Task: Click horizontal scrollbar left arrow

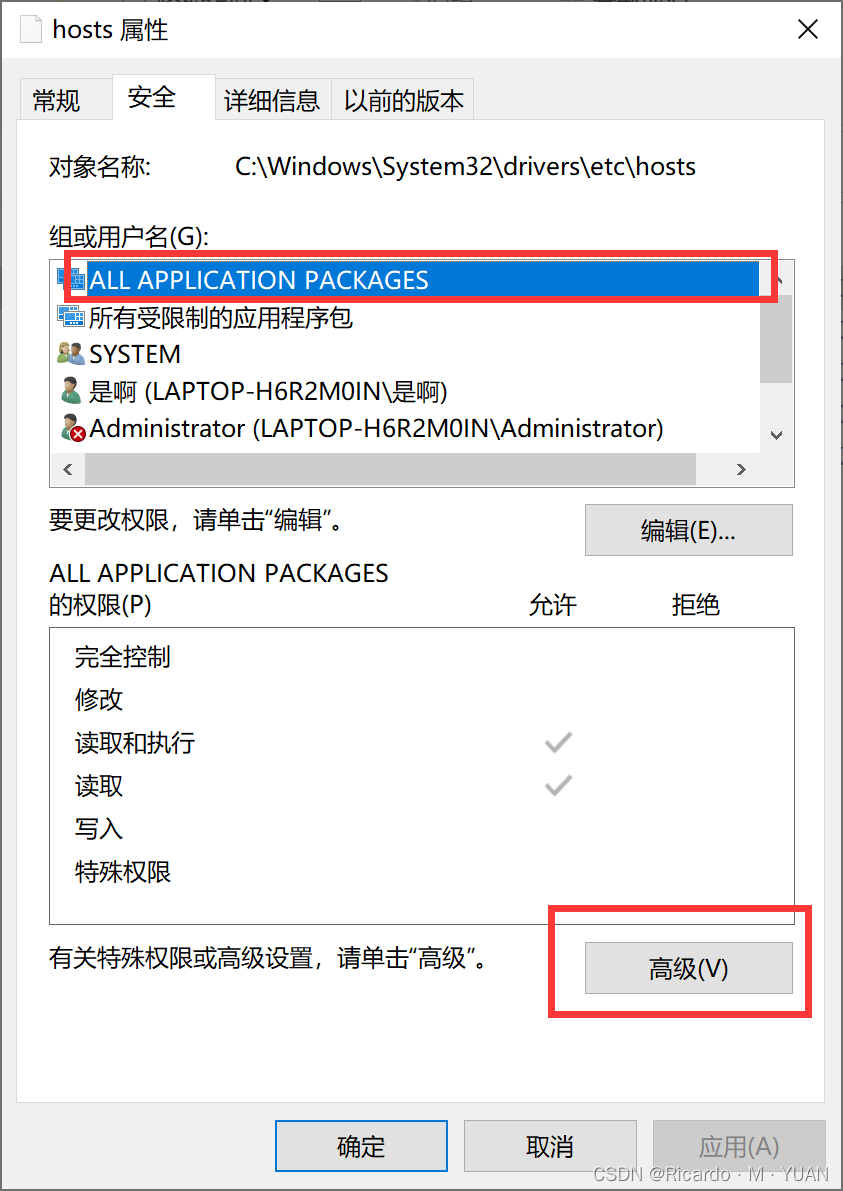Action: pyautogui.click(x=68, y=469)
